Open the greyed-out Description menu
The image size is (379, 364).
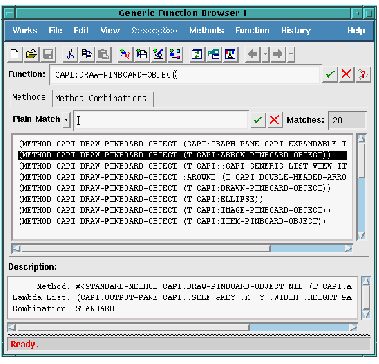point(154,30)
